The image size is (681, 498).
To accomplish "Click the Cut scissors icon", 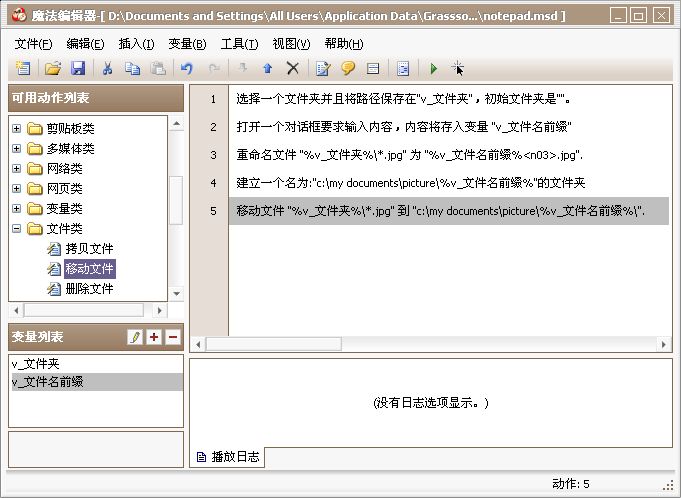I will click(x=107, y=68).
